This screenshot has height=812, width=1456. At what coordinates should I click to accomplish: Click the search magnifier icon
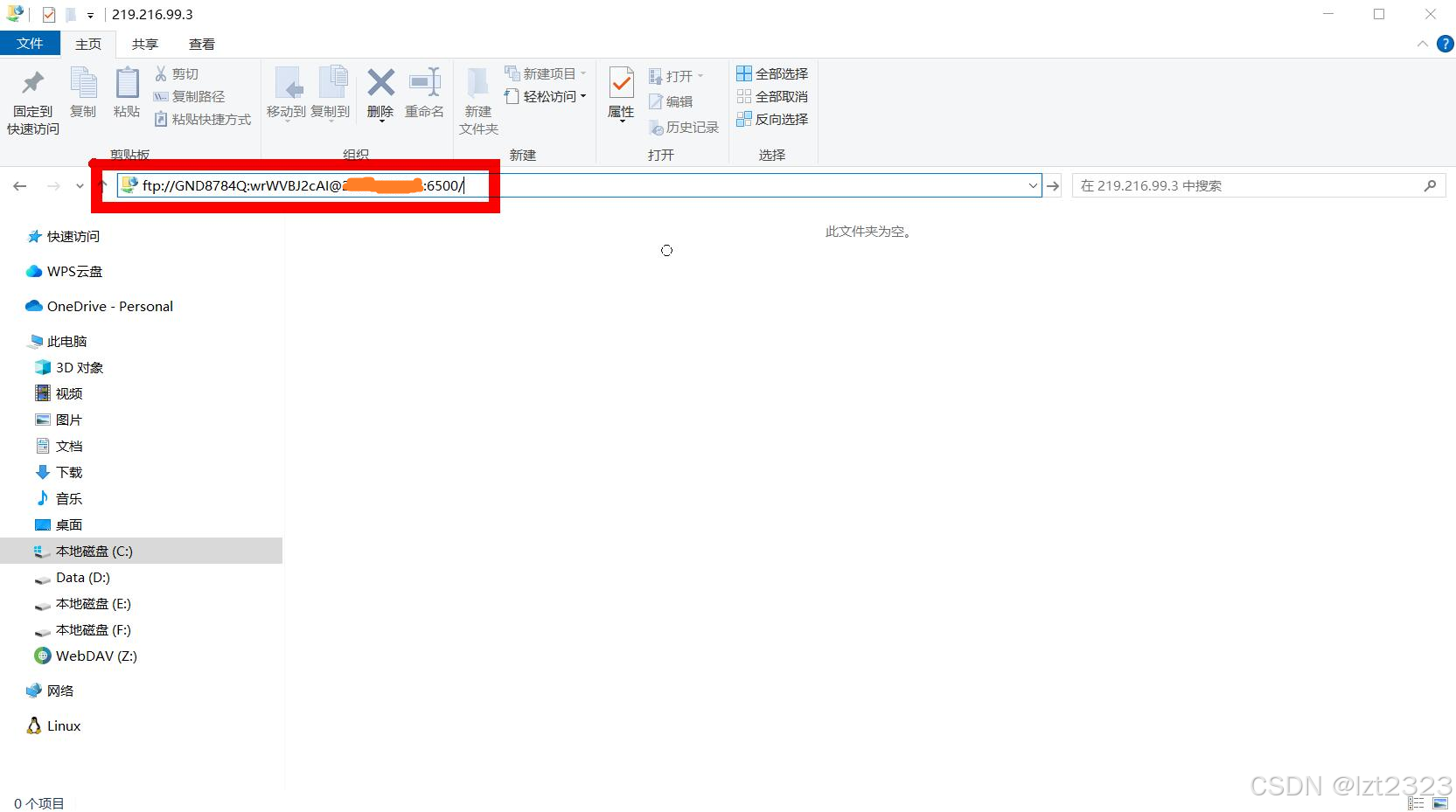coord(1430,185)
